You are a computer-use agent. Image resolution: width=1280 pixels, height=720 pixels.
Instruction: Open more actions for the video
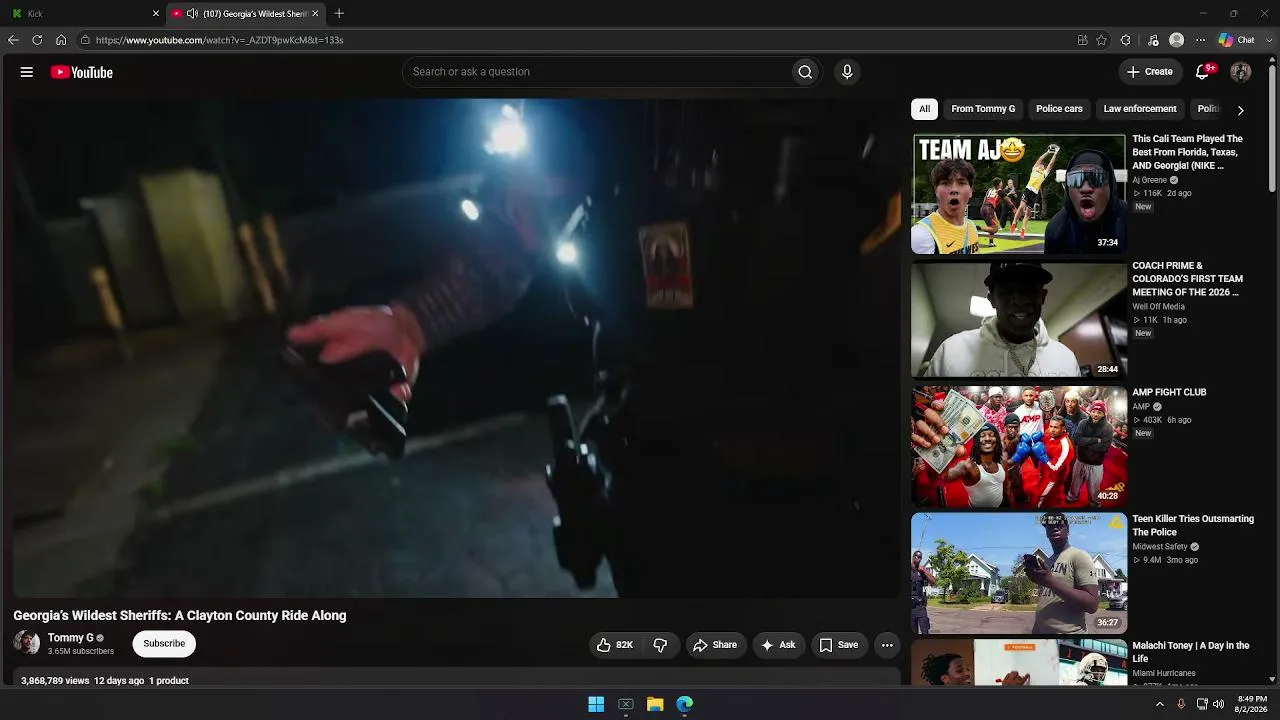click(x=887, y=645)
